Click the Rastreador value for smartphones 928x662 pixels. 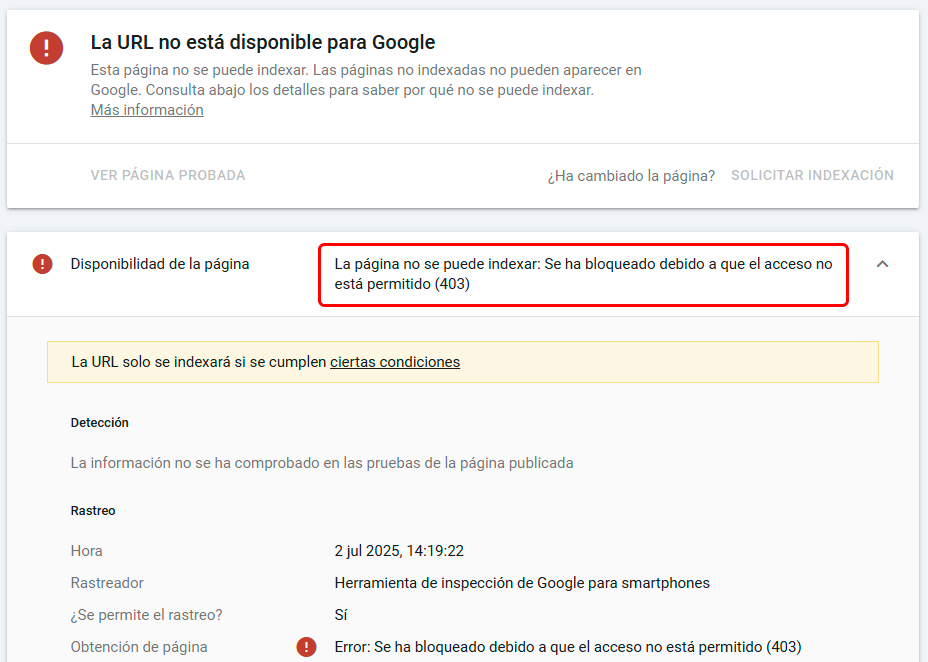click(x=522, y=583)
